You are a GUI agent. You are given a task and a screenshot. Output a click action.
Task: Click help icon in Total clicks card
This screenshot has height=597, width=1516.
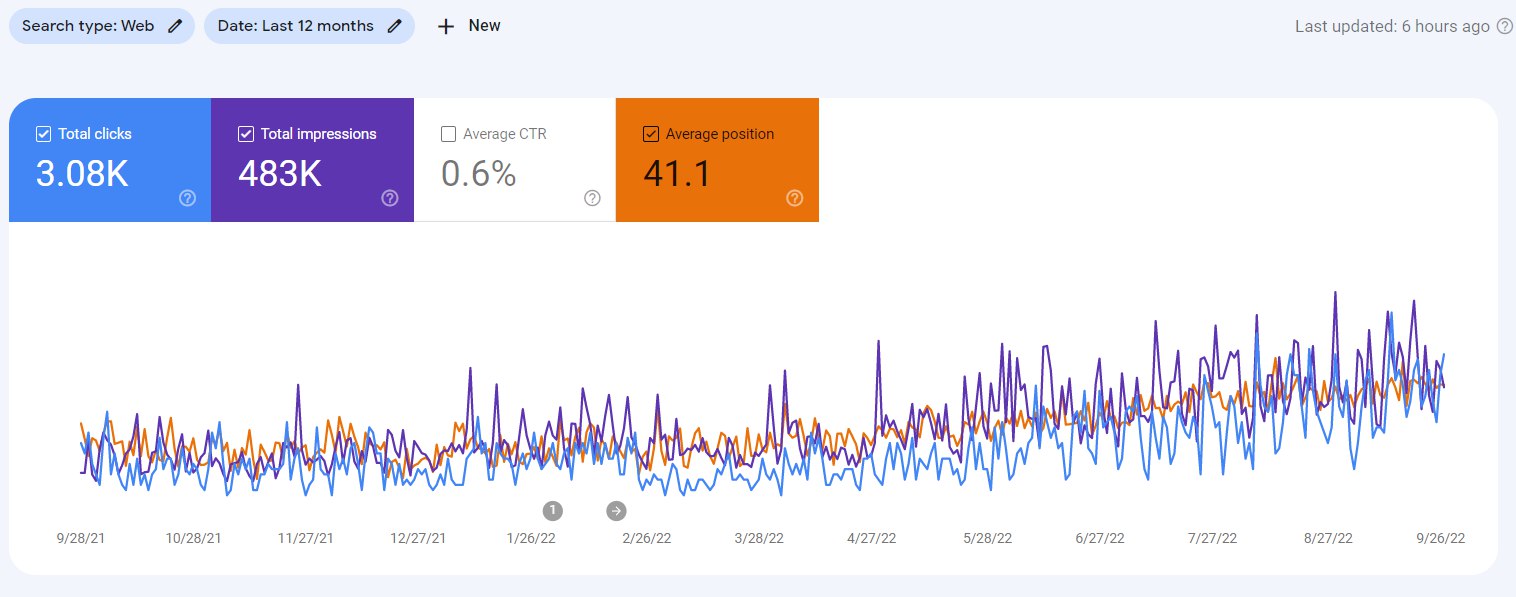coord(187,198)
